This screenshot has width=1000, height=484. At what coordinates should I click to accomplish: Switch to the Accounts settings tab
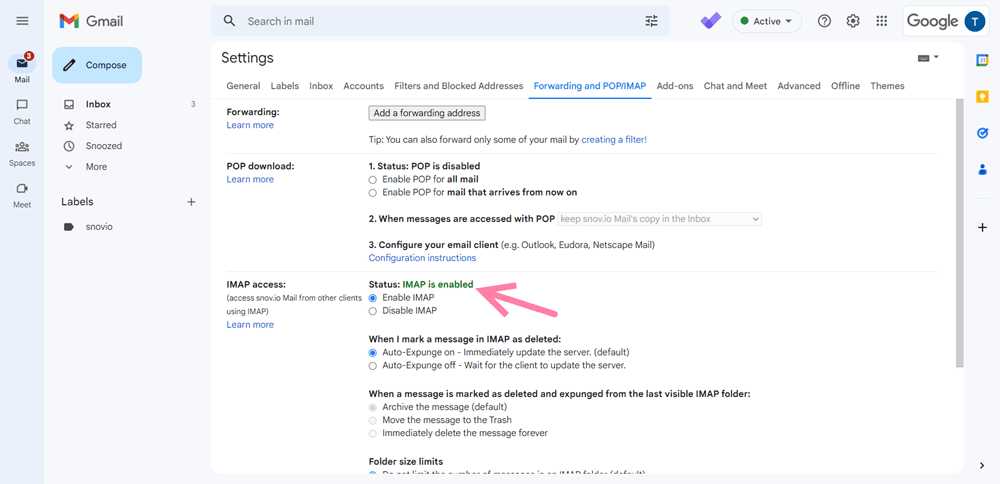point(363,86)
